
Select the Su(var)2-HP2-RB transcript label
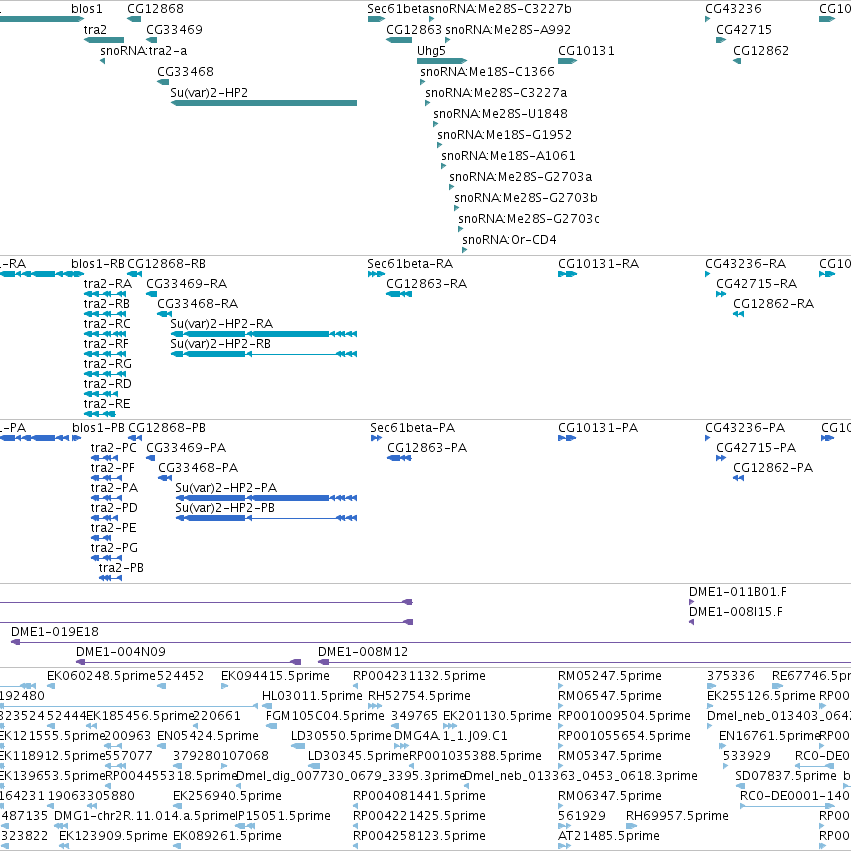pos(220,344)
